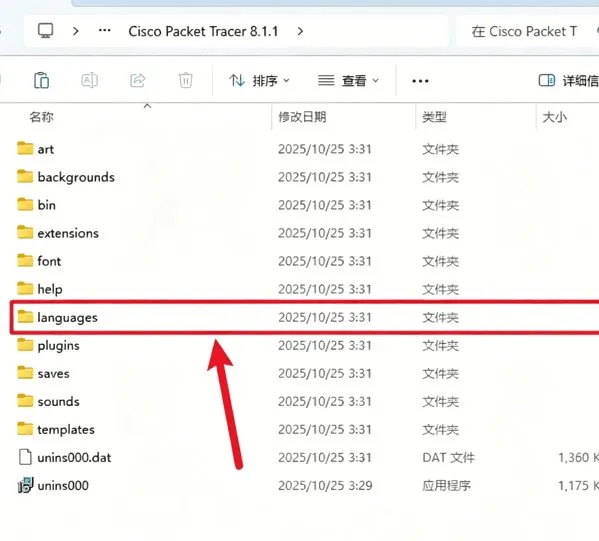This screenshot has height=541, width=599.
Task: Select the plugins folder icon
Action: point(25,345)
